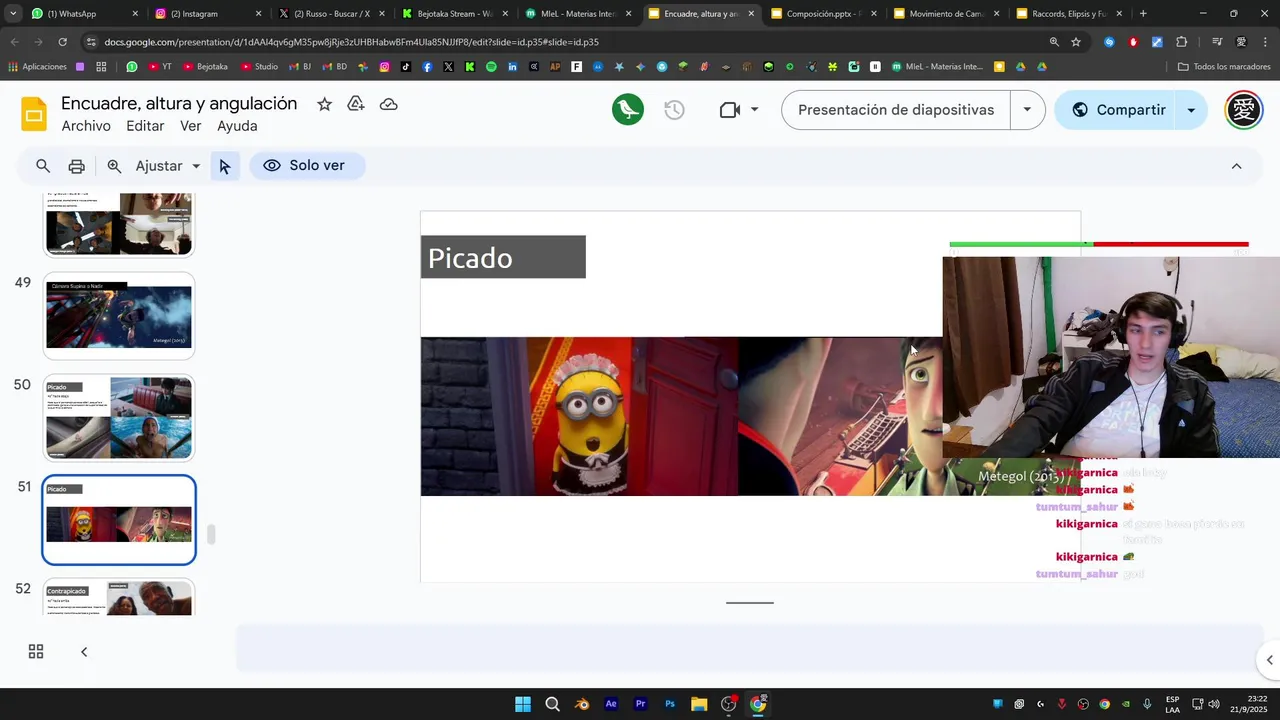Open the Ayuda menu
The width and height of the screenshot is (1280, 720).
point(237,126)
